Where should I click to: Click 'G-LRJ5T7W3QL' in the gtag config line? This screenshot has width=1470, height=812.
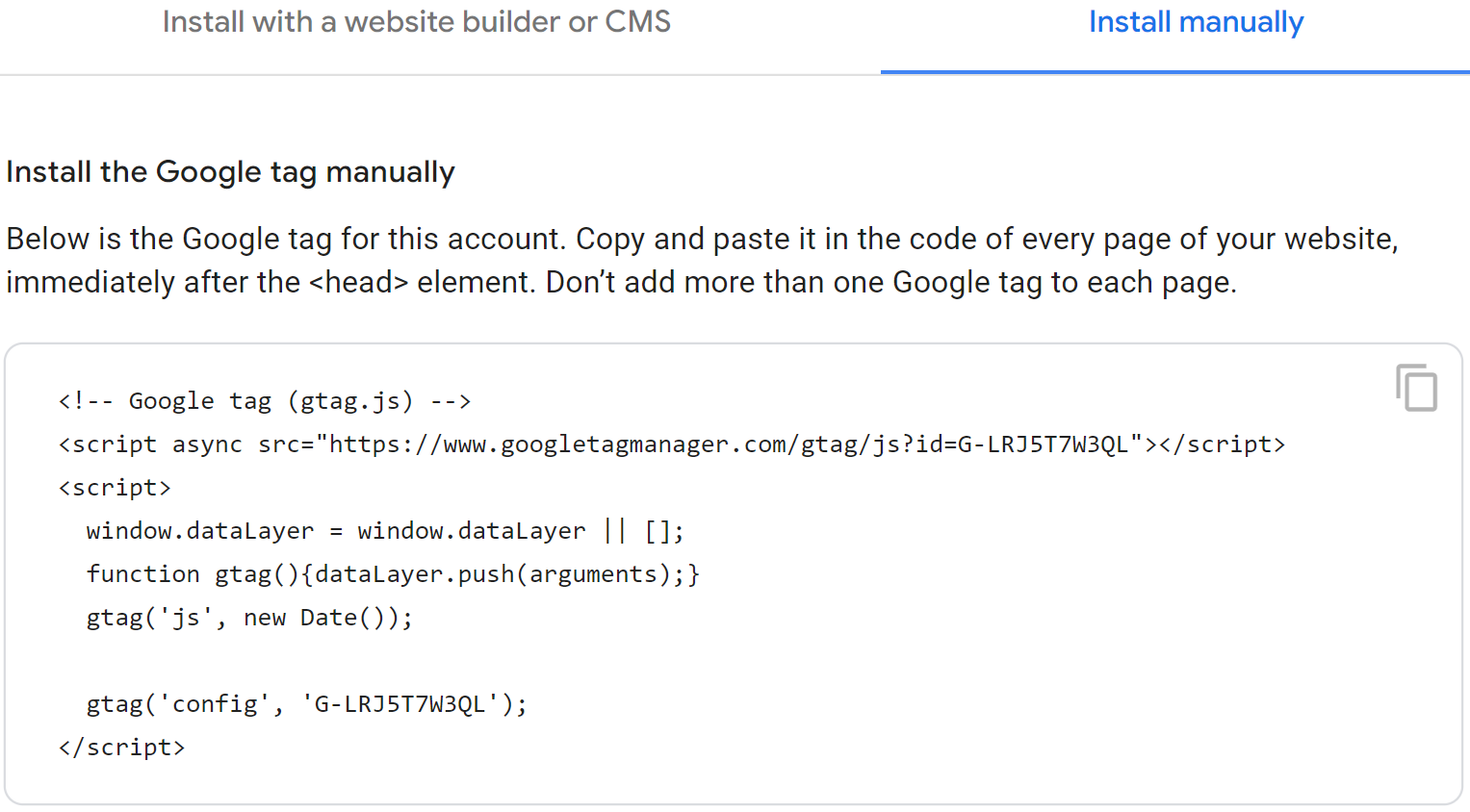pyautogui.click(x=400, y=704)
